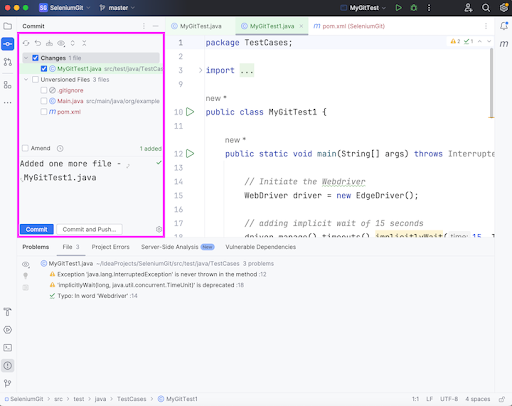Show more tool windows ellipsis
The width and height of the screenshot is (512, 406).
pyautogui.click(x=7, y=103)
